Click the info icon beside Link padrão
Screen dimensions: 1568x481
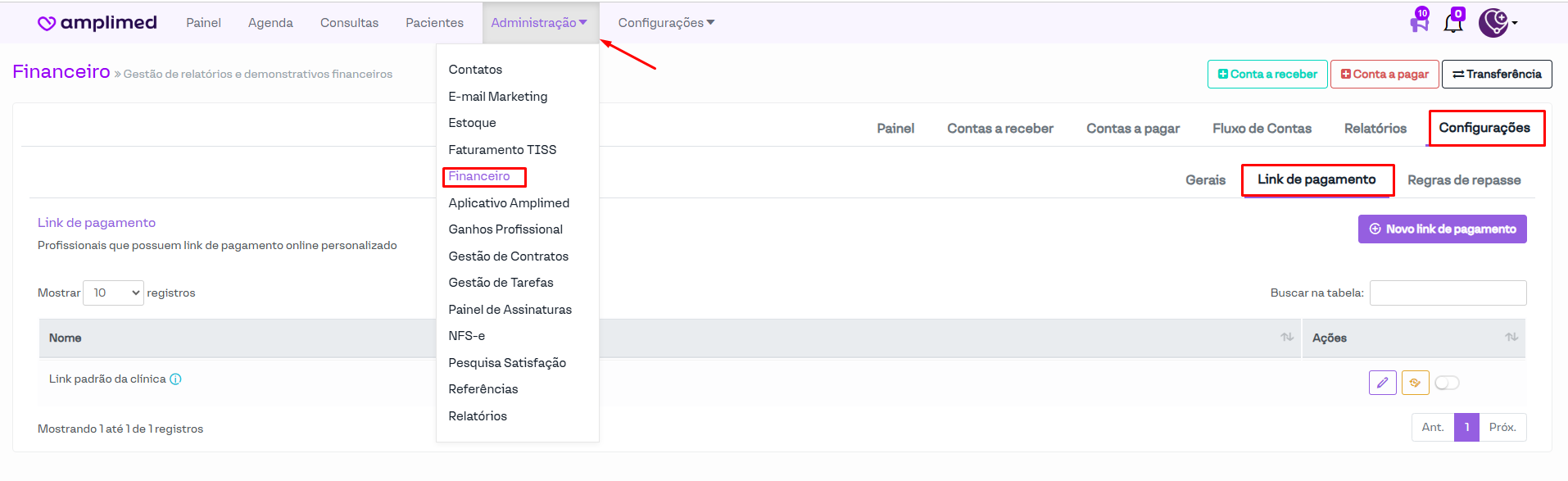(175, 379)
